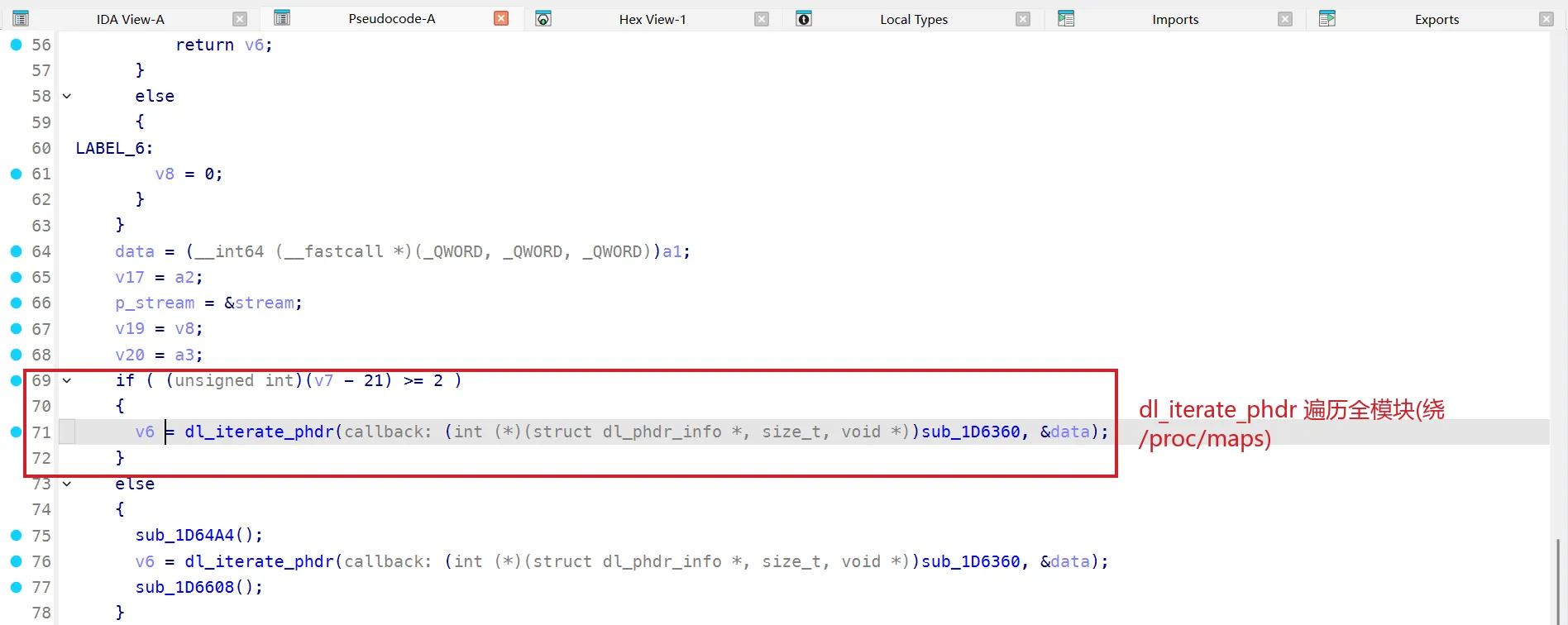Select variable v19 on line 67
The height and width of the screenshot is (625, 1568).
click(x=130, y=329)
